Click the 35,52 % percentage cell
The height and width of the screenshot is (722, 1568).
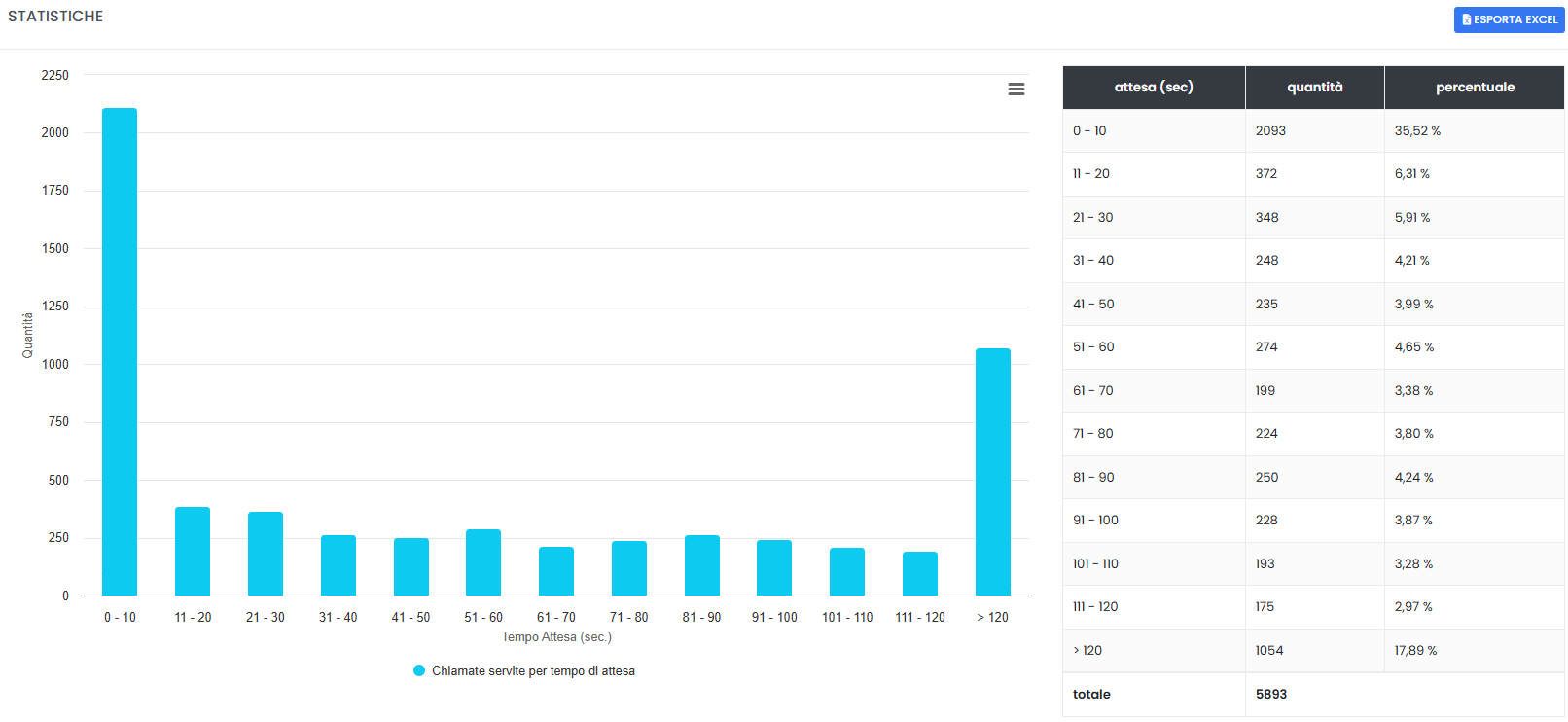tap(1417, 130)
